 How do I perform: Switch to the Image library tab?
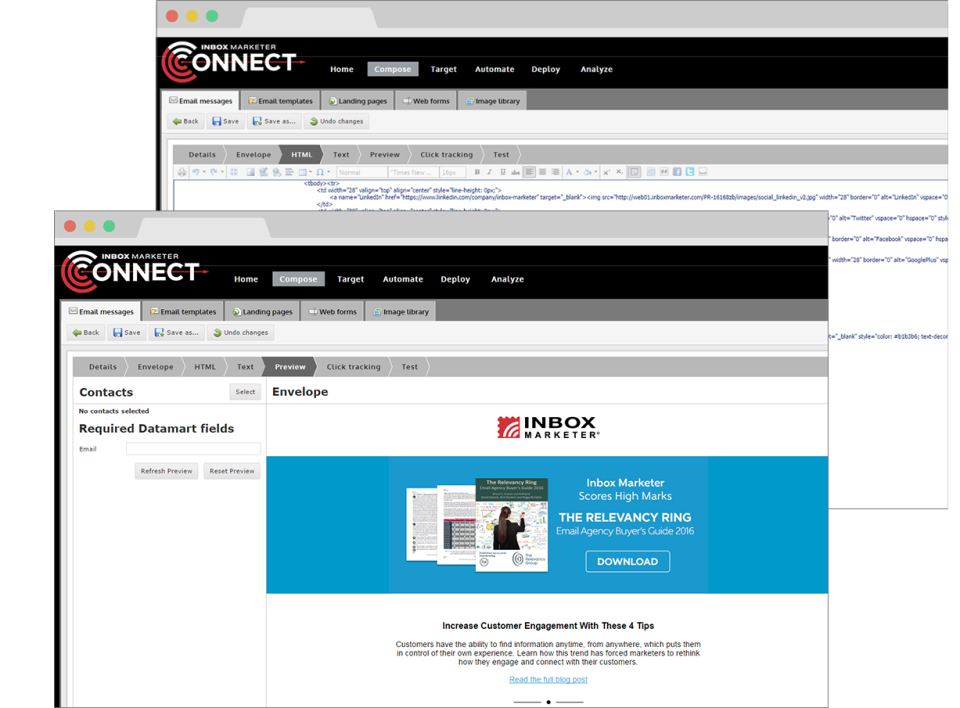pos(400,311)
